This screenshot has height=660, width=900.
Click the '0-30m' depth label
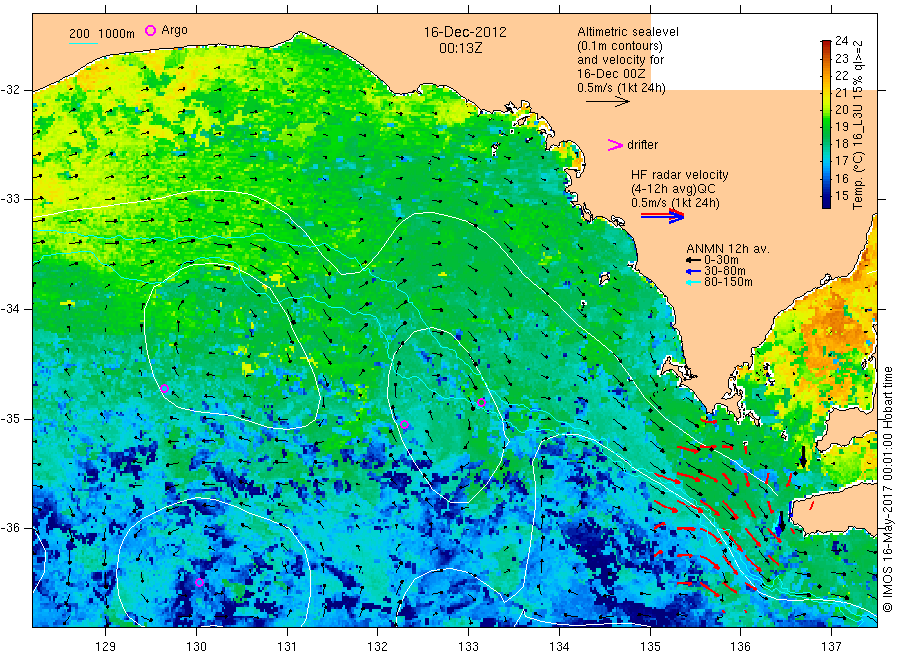pos(721,260)
